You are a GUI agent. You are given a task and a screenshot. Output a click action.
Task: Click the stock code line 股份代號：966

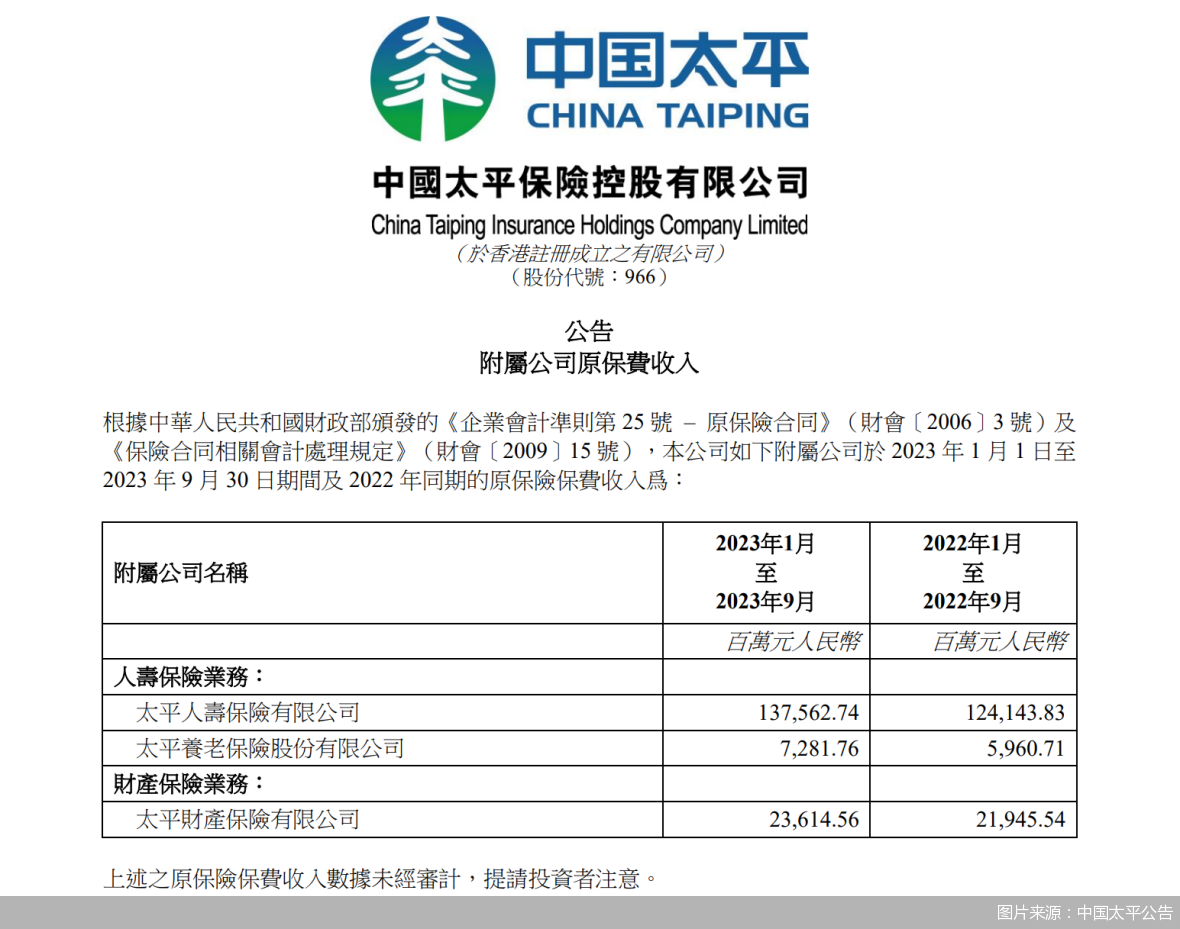[589, 277]
